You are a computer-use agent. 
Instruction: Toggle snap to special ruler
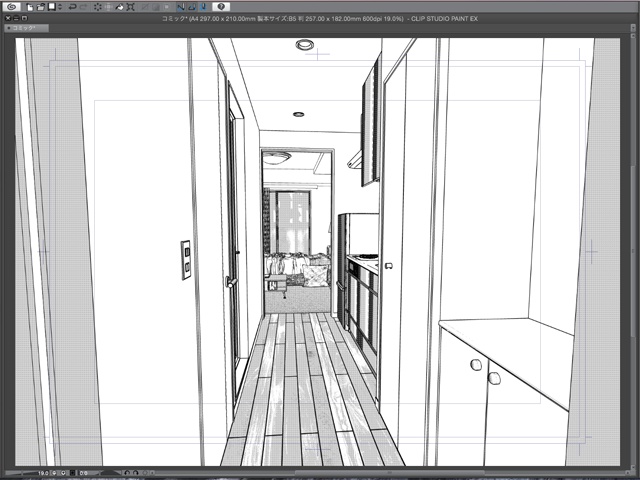click(192, 7)
